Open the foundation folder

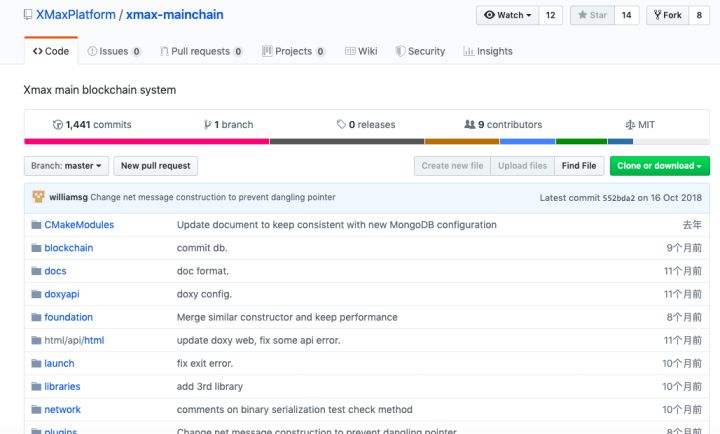(68, 317)
